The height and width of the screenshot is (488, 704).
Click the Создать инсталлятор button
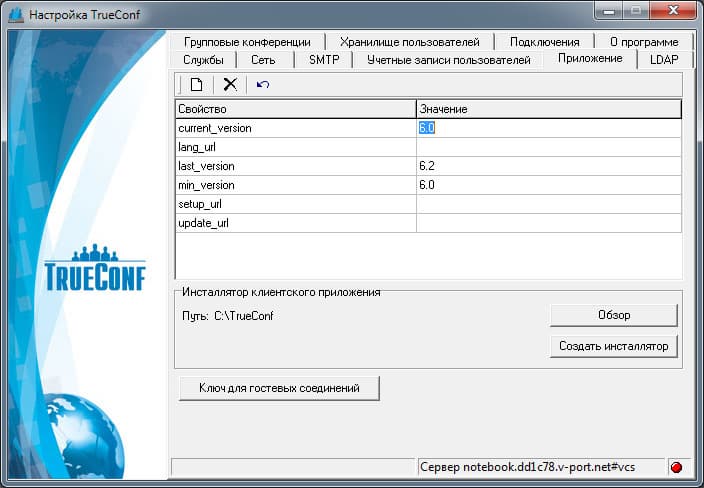point(614,346)
